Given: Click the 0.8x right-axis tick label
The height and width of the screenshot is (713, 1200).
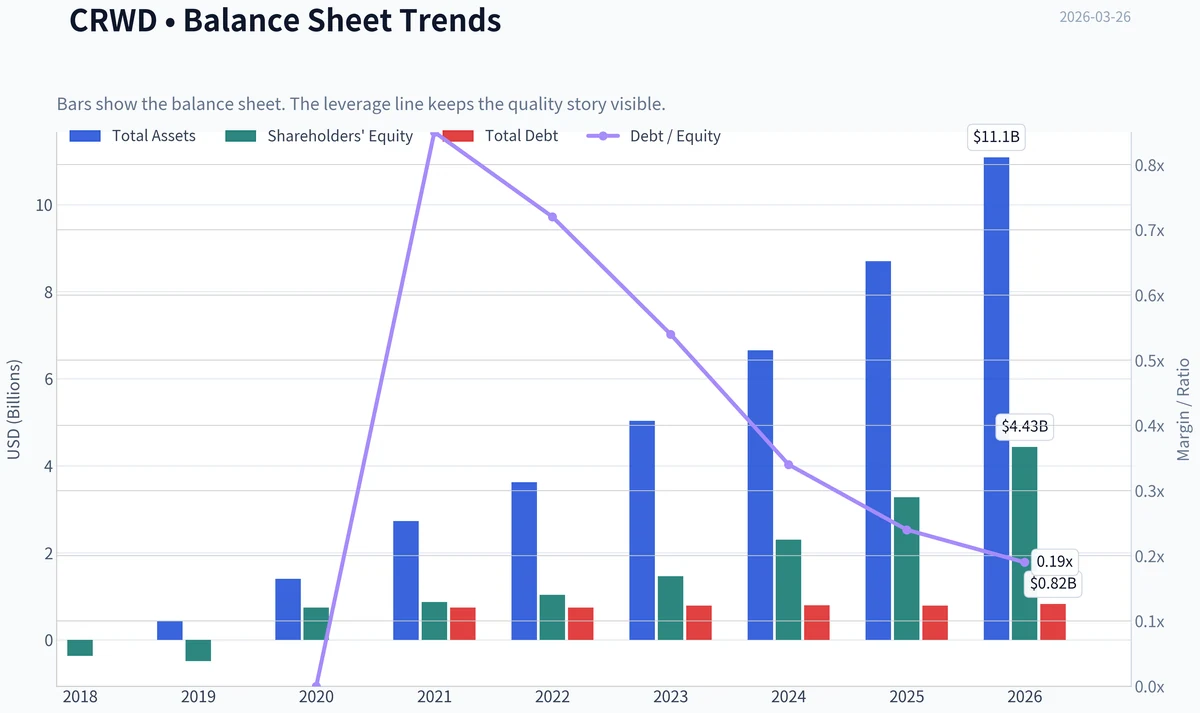Looking at the screenshot, I should point(1151,165).
